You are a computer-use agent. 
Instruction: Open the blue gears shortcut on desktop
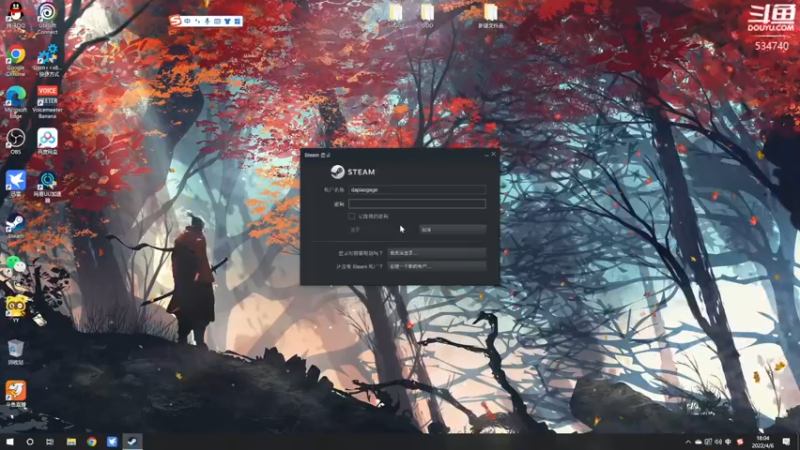(x=47, y=60)
